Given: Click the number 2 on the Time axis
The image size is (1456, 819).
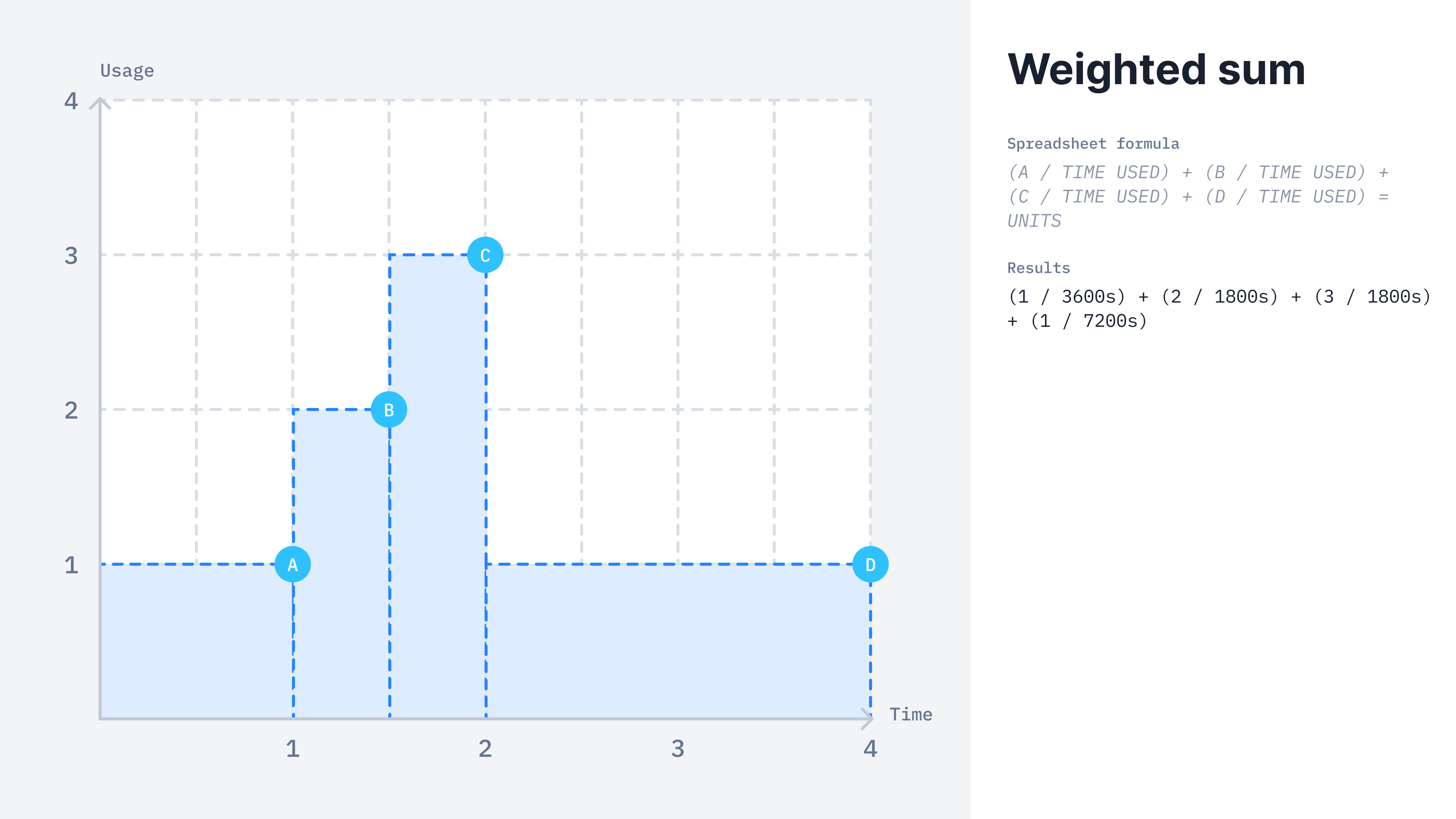Looking at the screenshot, I should [485, 748].
